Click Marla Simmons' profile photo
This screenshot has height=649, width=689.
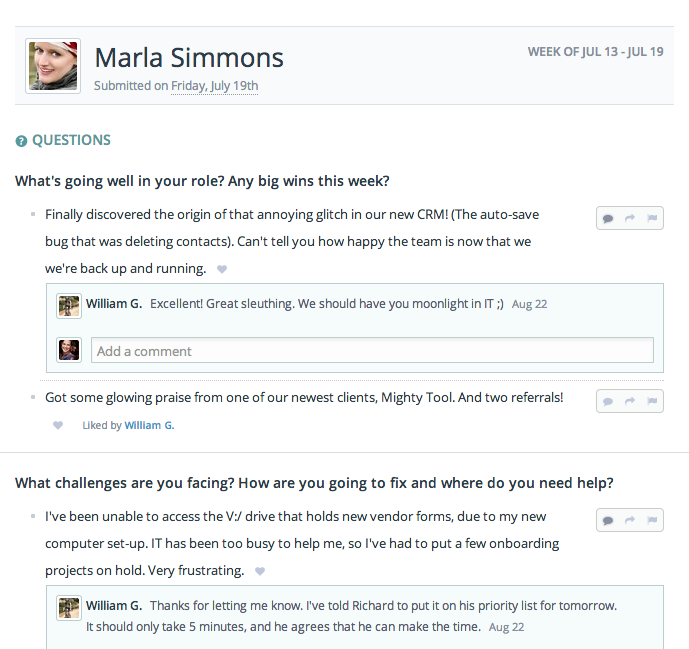(x=53, y=66)
